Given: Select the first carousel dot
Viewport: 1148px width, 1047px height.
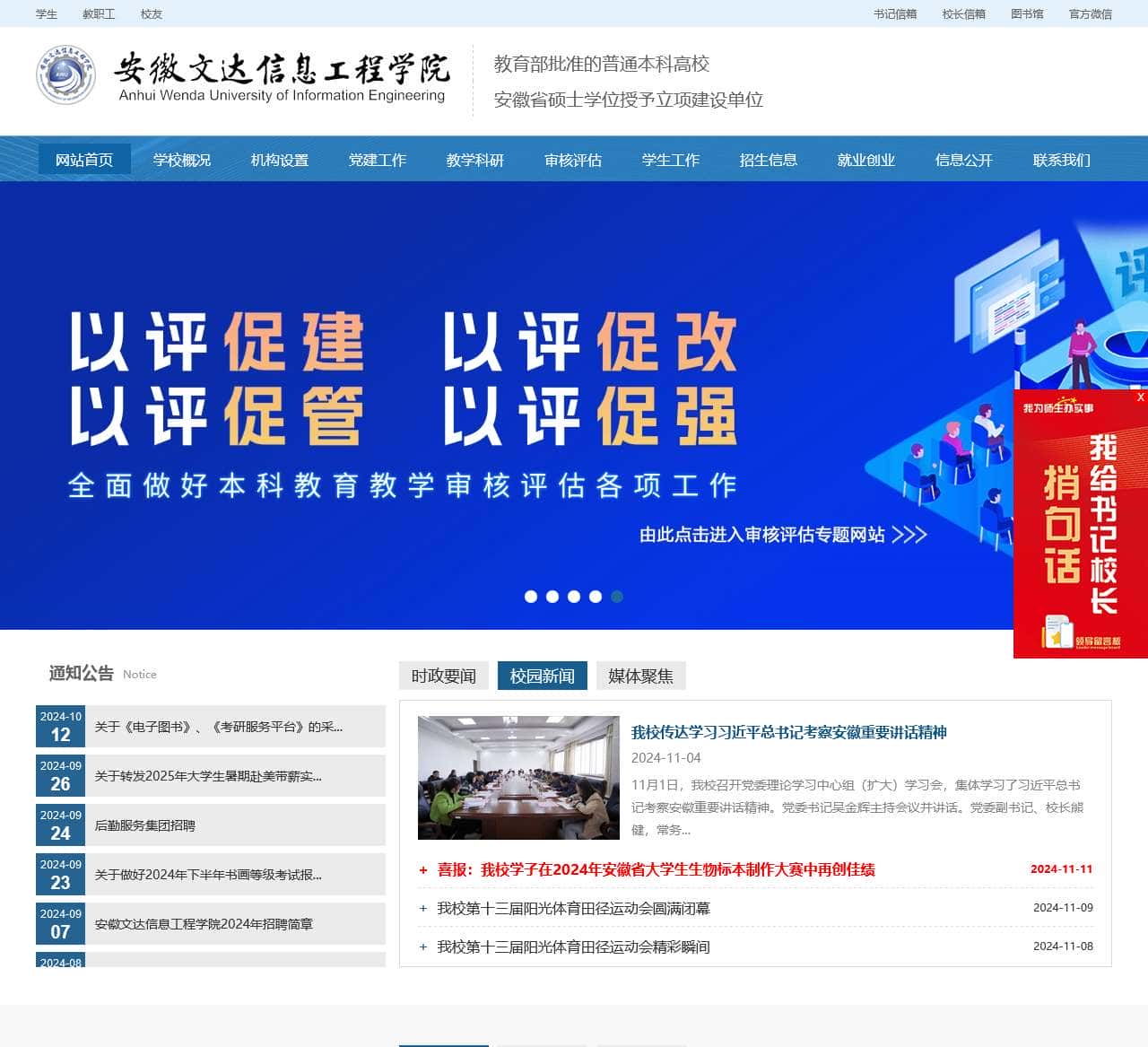Looking at the screenshot, I should [531, 597].
